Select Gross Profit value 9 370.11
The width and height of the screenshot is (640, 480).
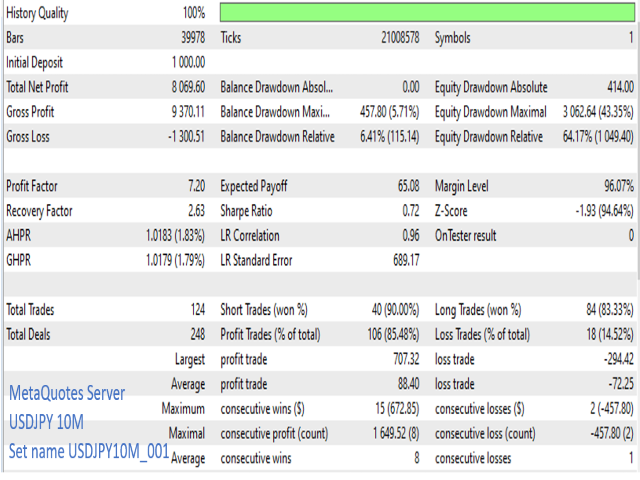(188, 111)
